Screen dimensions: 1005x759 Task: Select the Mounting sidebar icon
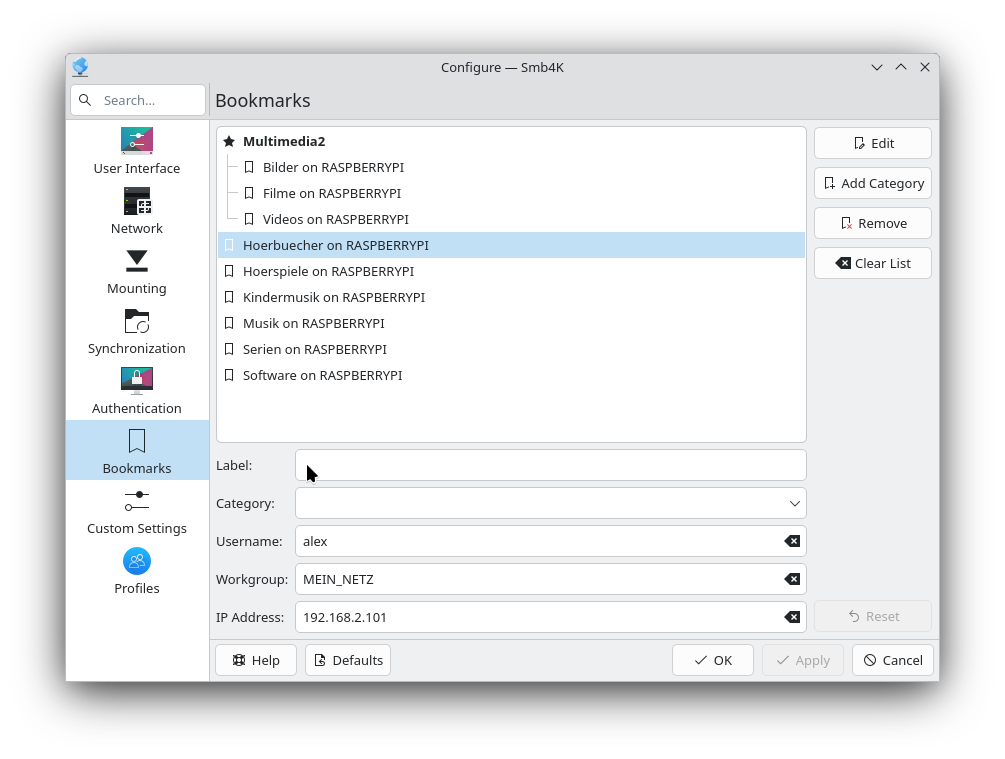tap(137, 261)
